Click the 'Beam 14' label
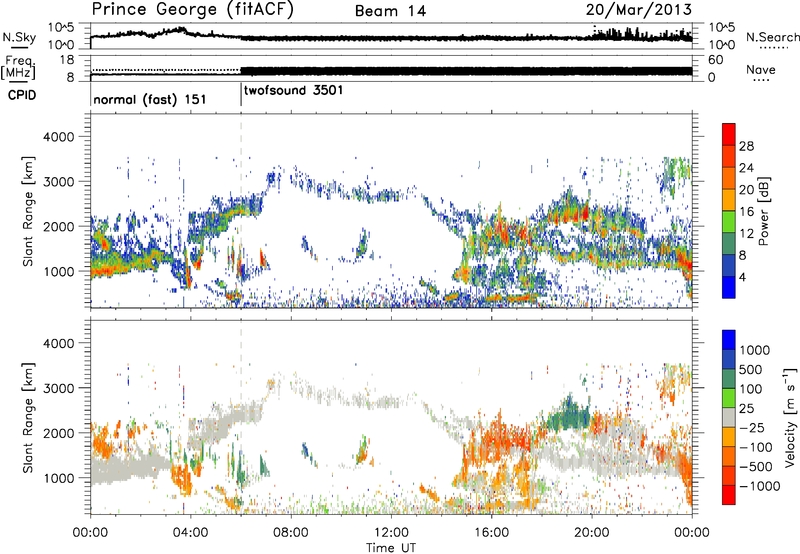Image resolution: width=800 pixels, height=554 pixels. tap(390, 11)
